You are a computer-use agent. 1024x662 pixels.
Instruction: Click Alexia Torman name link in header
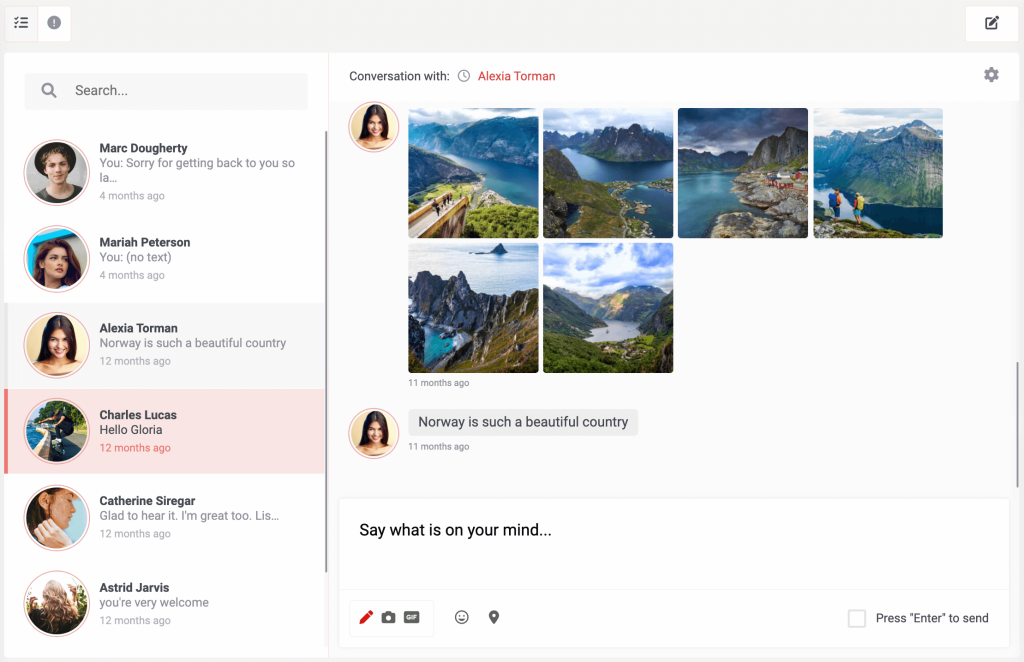pos(517,76)
